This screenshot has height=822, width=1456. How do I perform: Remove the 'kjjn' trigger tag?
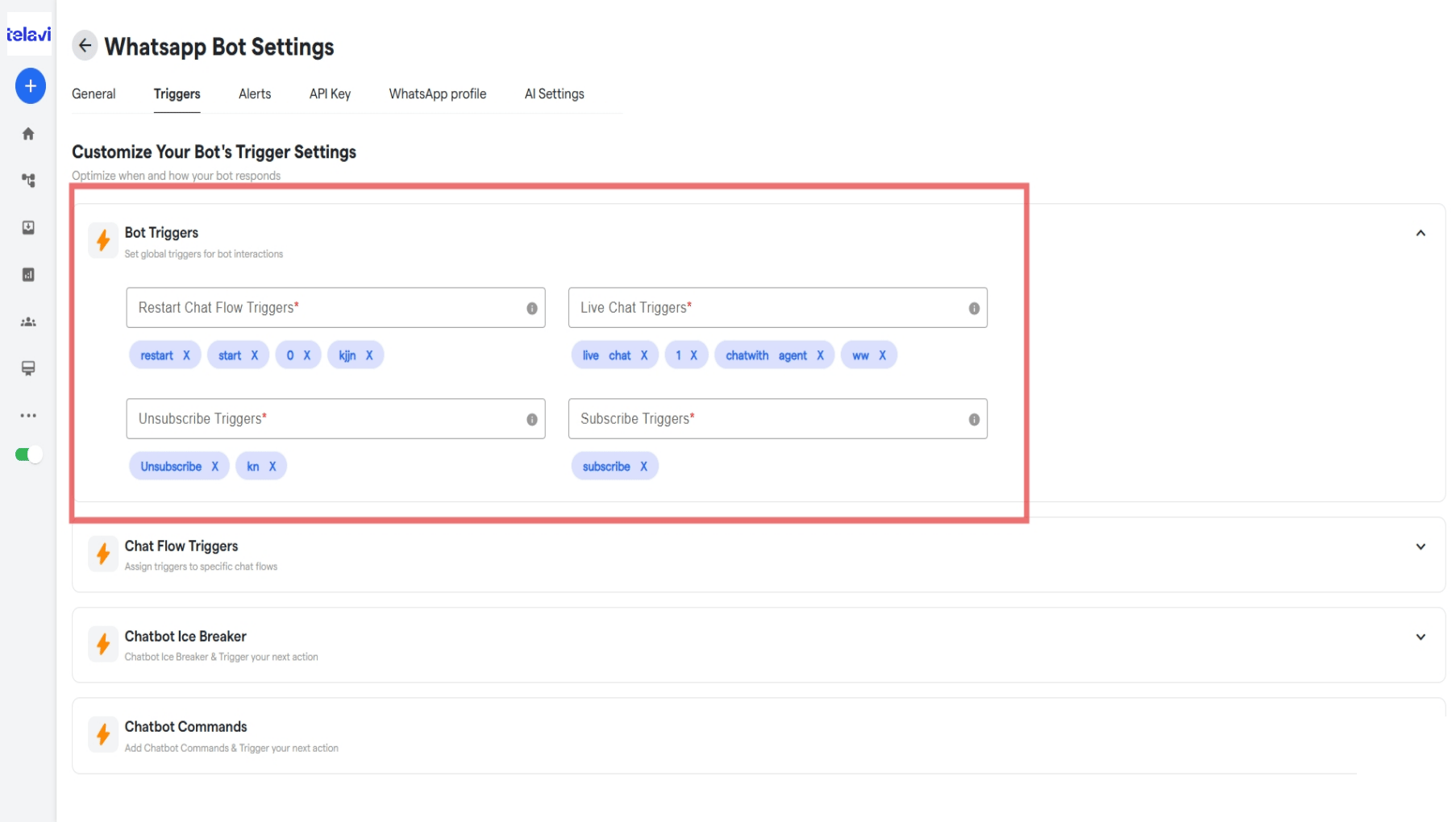pyautogui.click(x=369, y=355)
